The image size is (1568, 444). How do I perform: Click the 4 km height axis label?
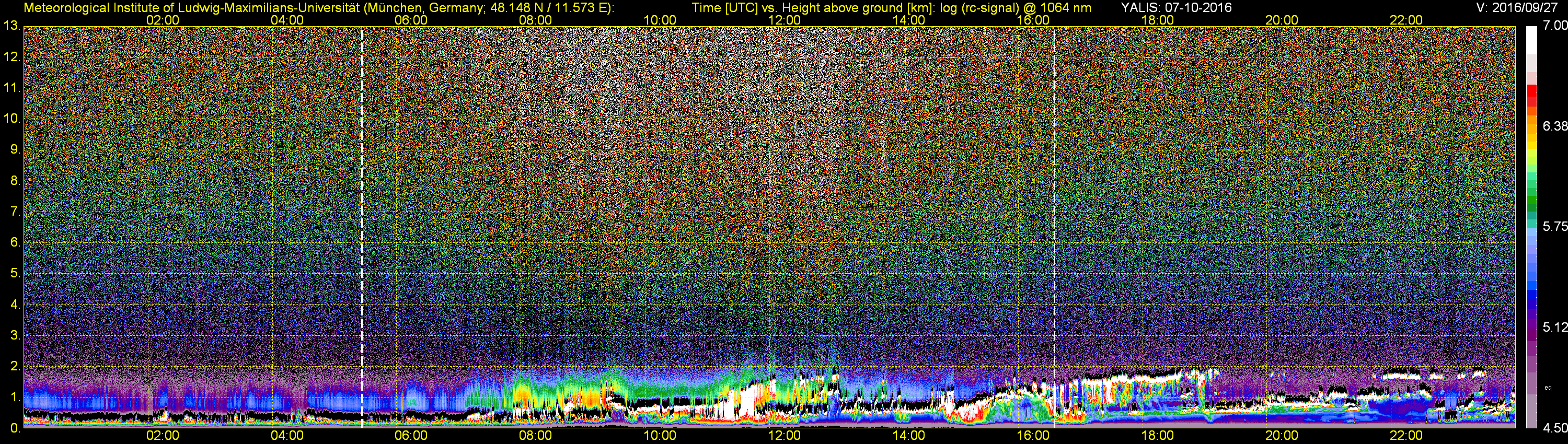pos(15,305)
